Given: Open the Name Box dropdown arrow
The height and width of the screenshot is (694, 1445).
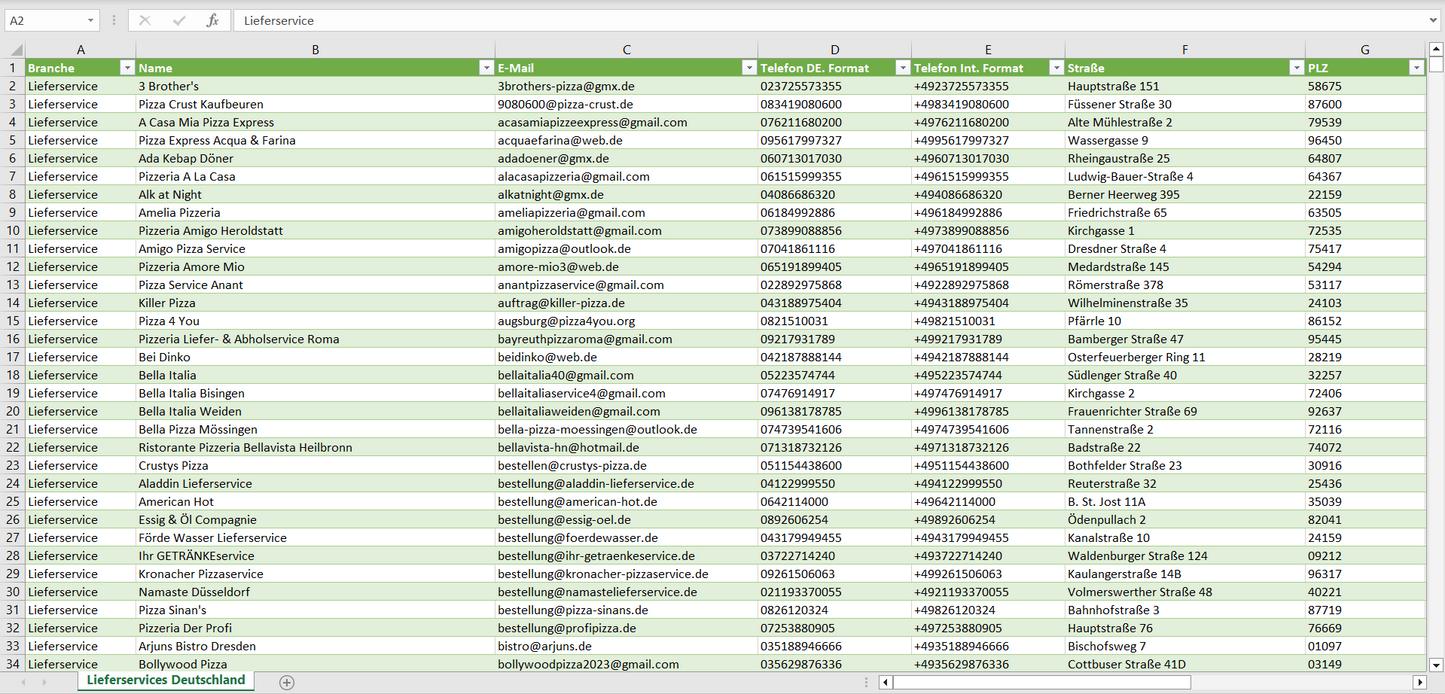Looking at the screenshot, I should point(90,20).
